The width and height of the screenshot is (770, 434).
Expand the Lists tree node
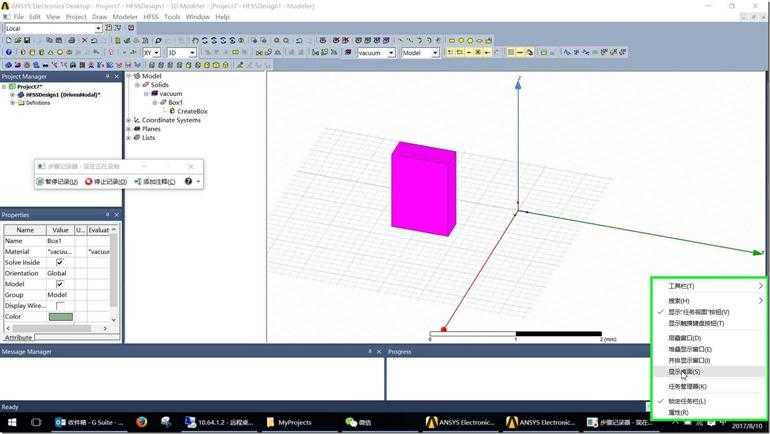pyautogui.click(x=129, y=138)
